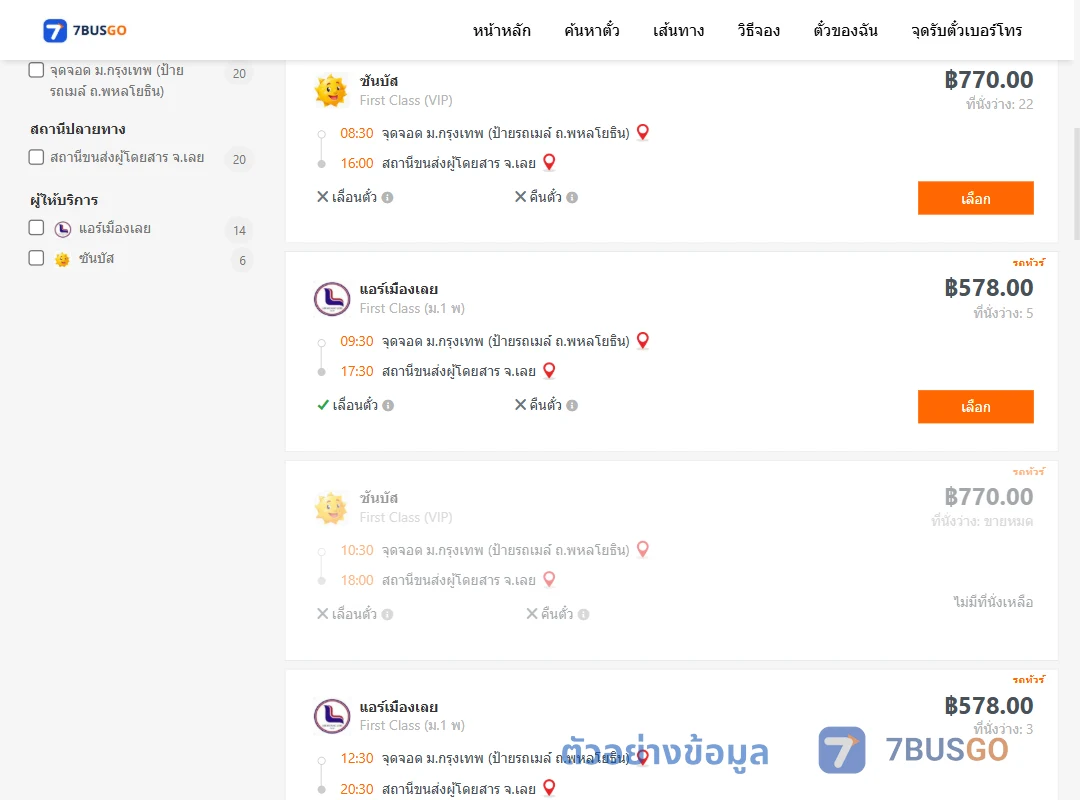The width and height of the screenshot is (1080, 800).
Task: Go to หน้าหลัก menu
Action: (x=501, y=30)
